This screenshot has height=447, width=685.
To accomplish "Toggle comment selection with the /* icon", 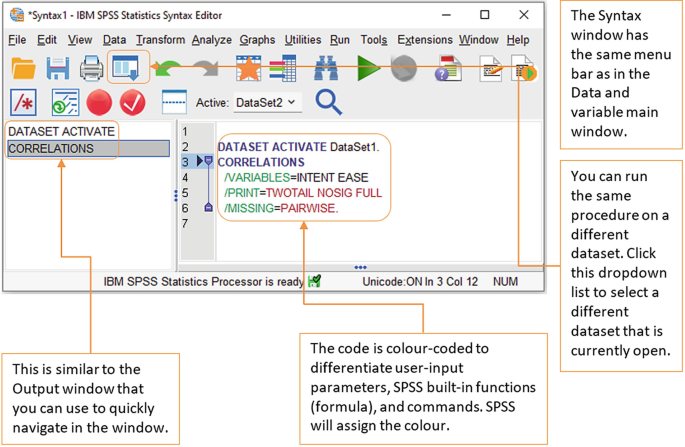I will tap(24, 102).
